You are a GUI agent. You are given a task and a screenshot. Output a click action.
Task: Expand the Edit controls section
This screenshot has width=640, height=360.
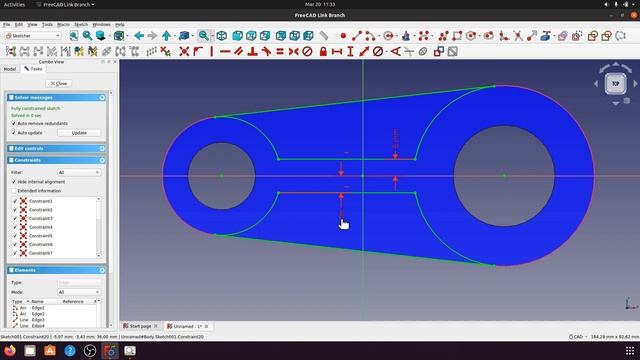click(102, 149)
